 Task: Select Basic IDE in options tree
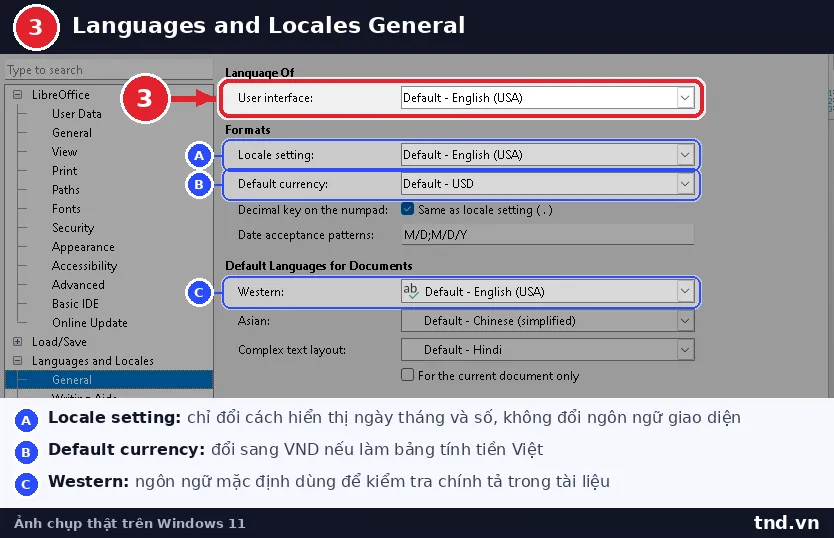pos(75,304)
